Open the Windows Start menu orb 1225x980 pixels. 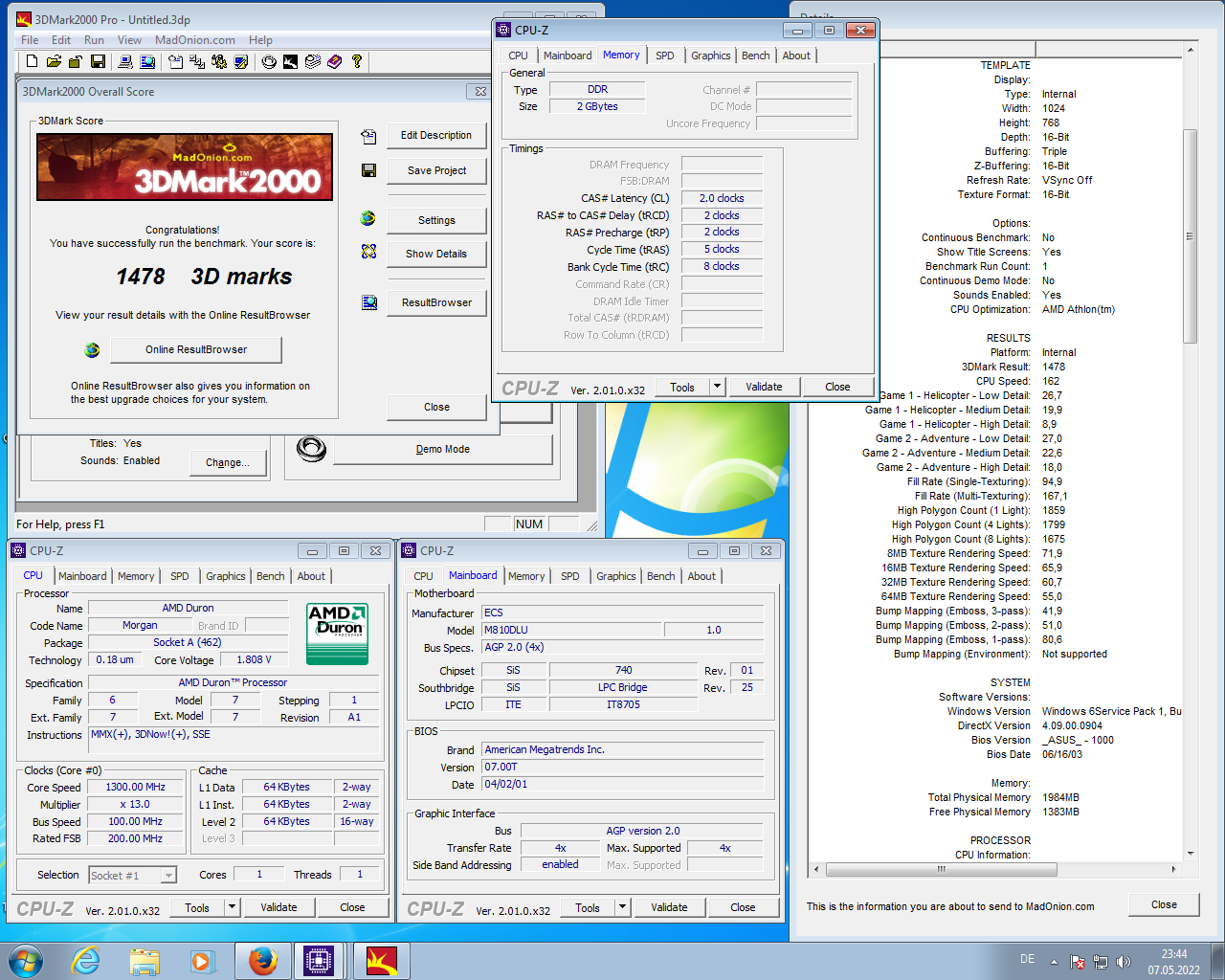point(25,960)
